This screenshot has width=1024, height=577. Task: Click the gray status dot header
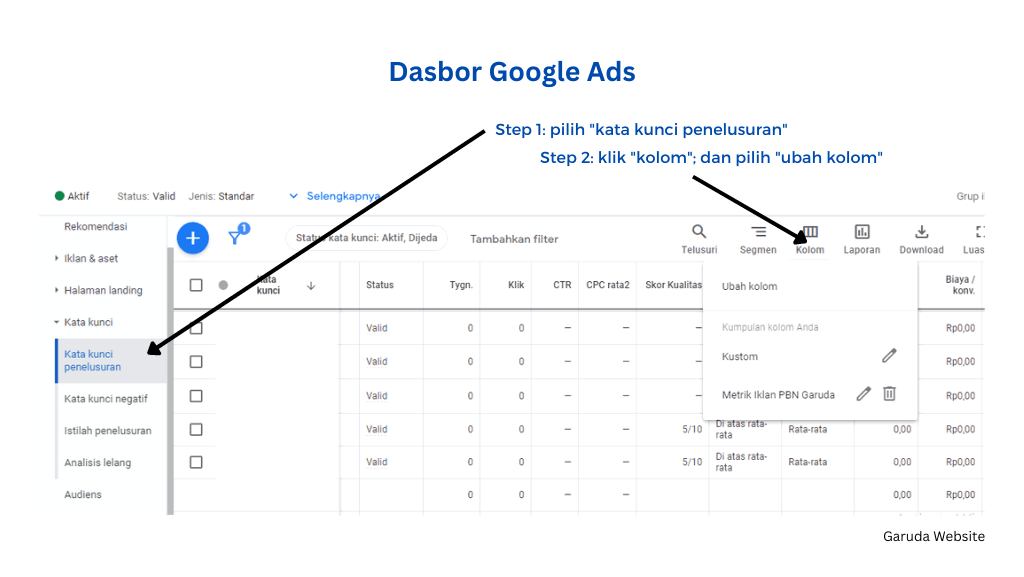click(223, 285)
